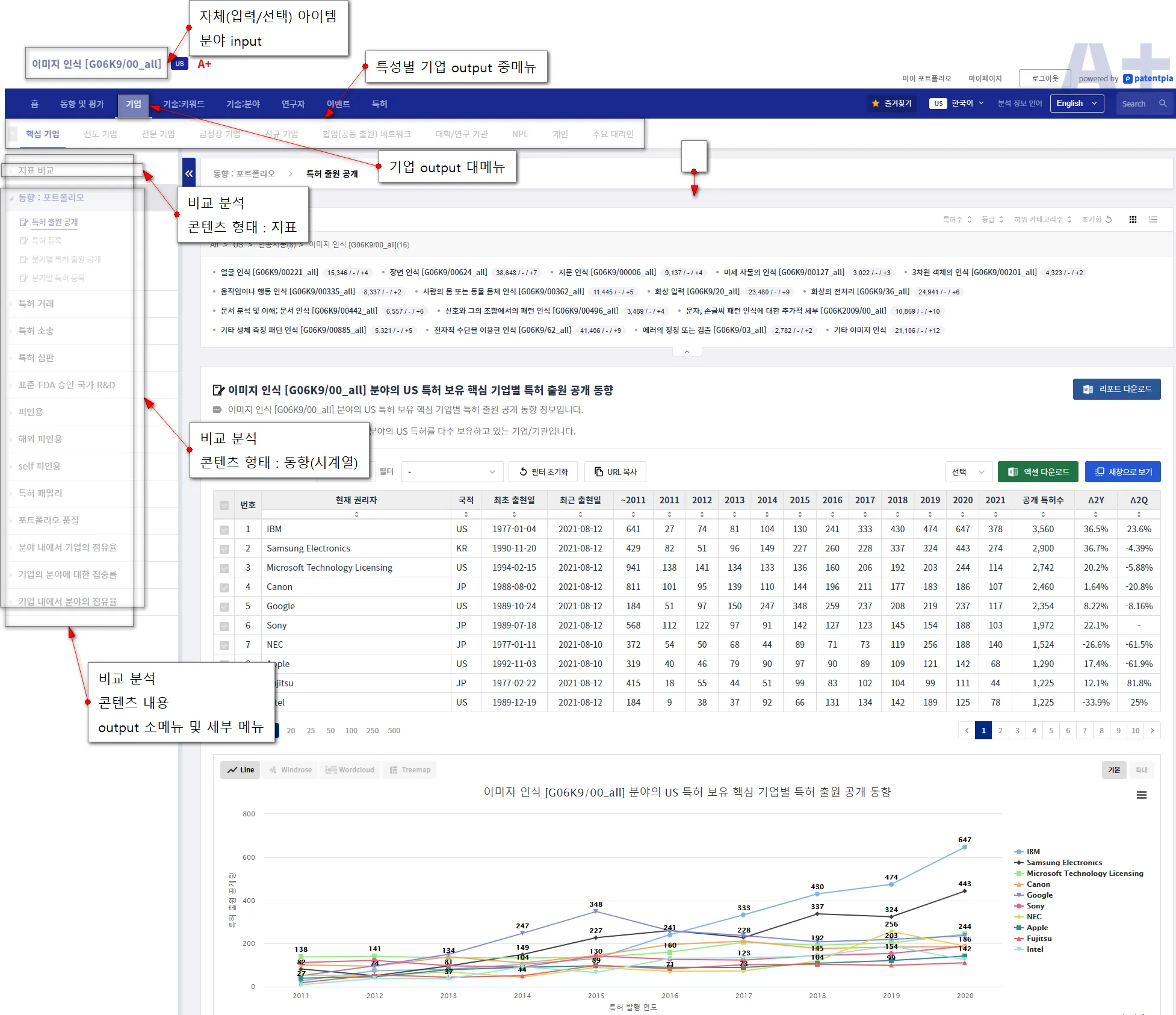
Task: Switch to 선도 기업 sub-tab
Action: pyautogui.click(x=101, y=134)
